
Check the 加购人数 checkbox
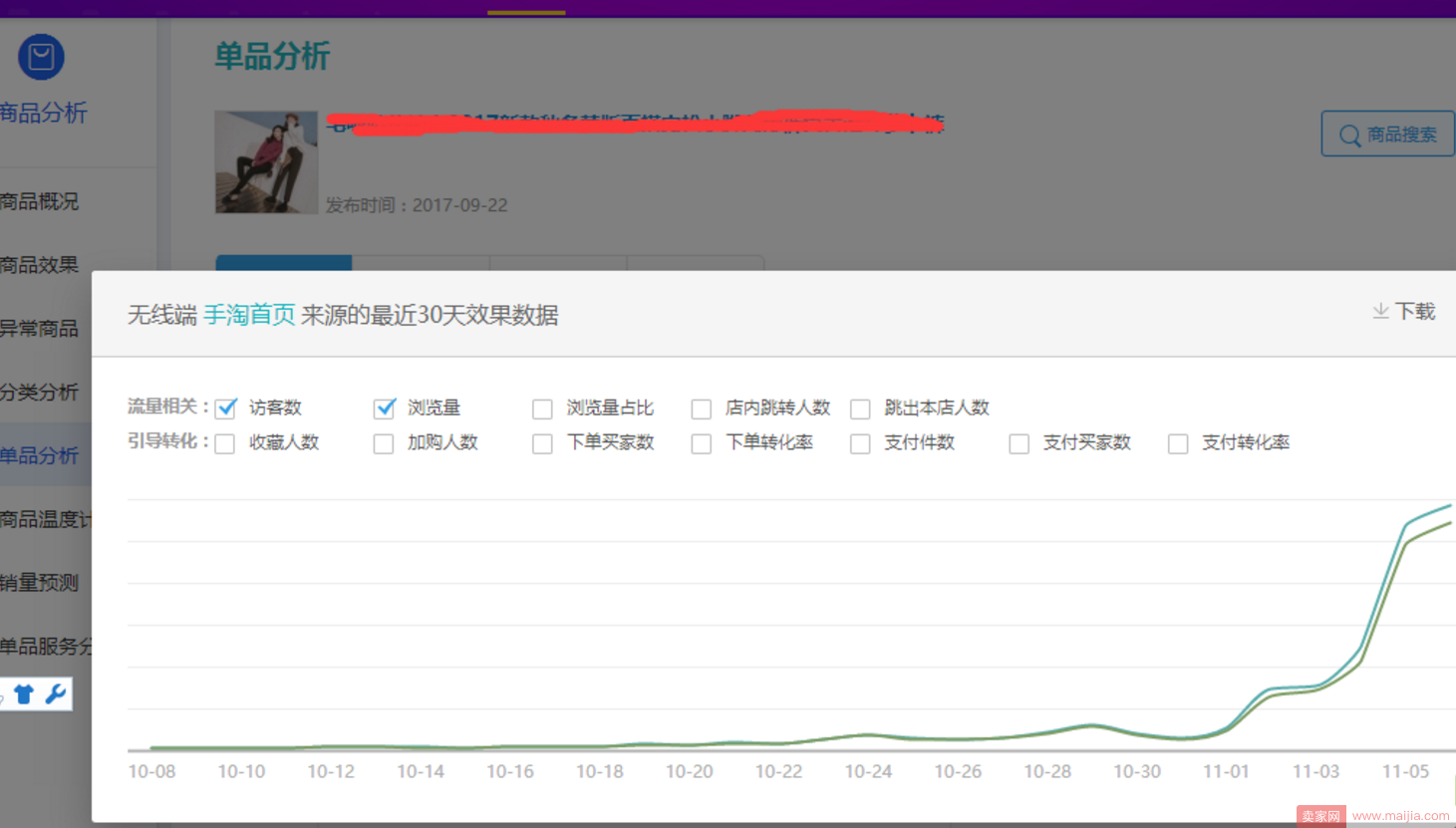pyautogui.click(x=384, y=443)
